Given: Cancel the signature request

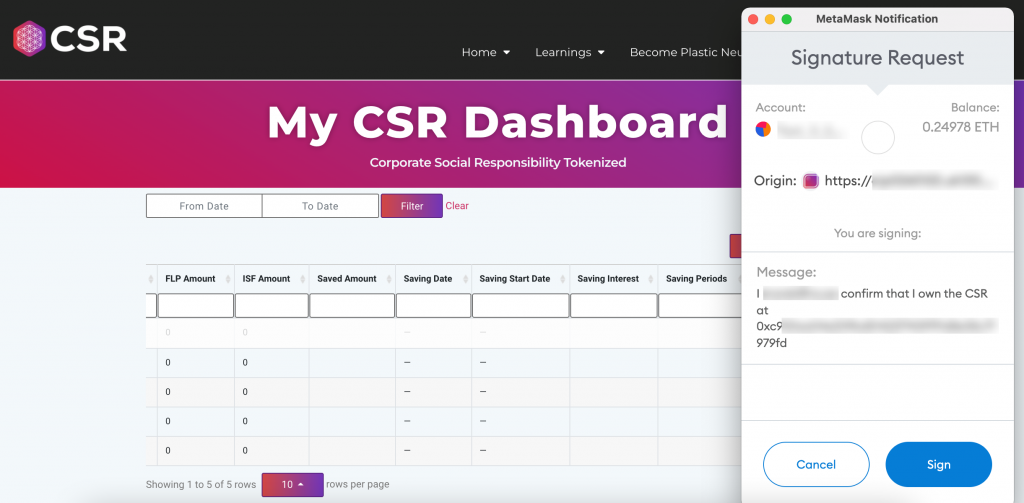Looking at the screenshot, I should 816,464.
